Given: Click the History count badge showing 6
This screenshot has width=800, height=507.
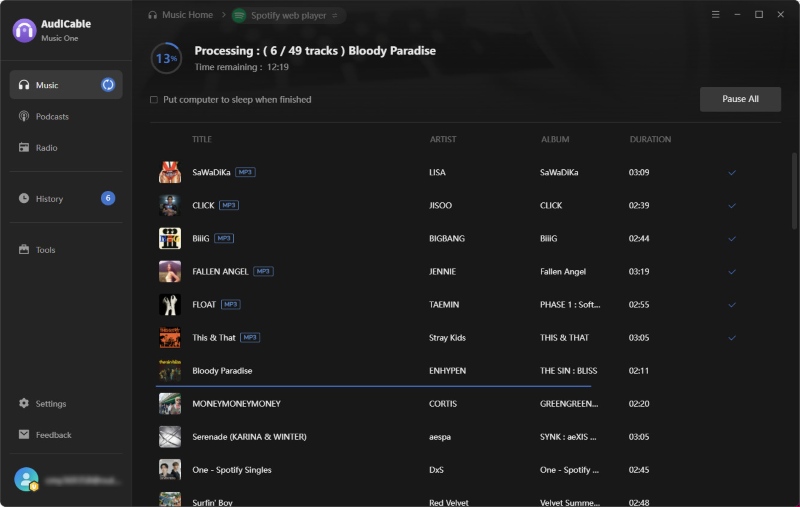Looking at the screenshot, I should coord(108,198).
